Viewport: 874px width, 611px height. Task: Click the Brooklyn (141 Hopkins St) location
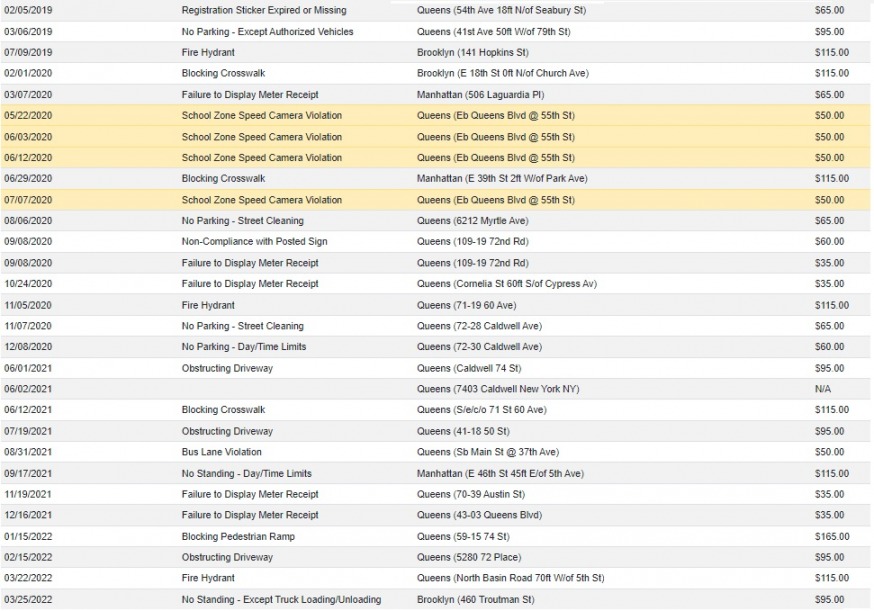[473, 52]
